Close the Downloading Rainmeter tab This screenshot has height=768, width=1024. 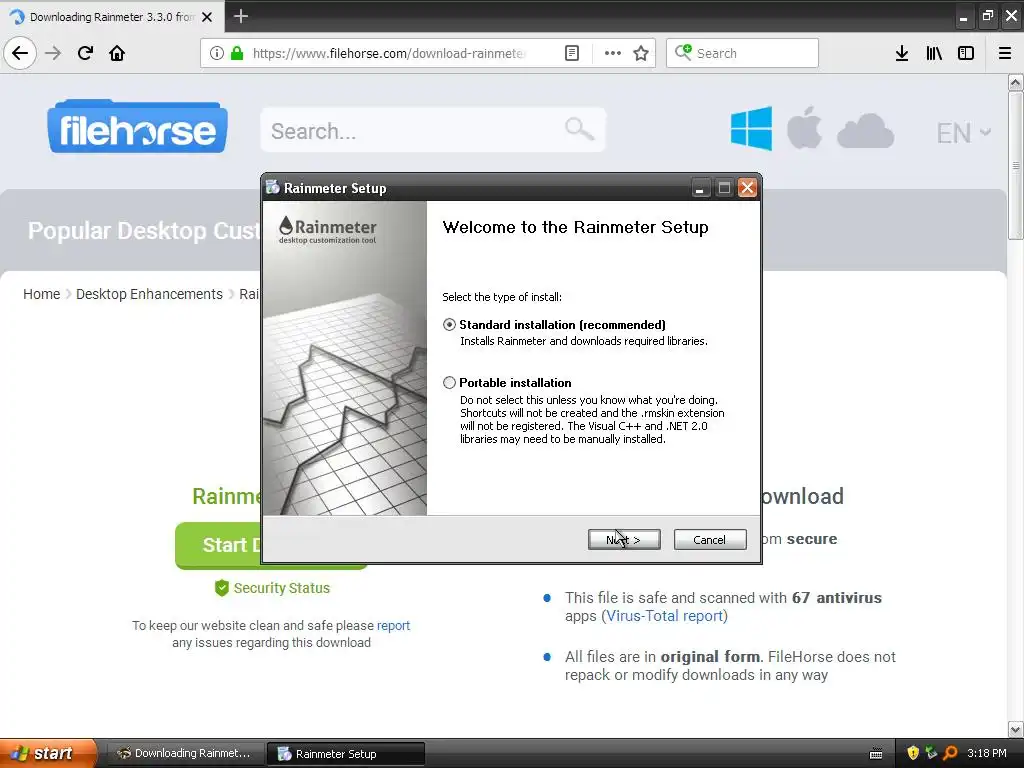coord(207,17)
